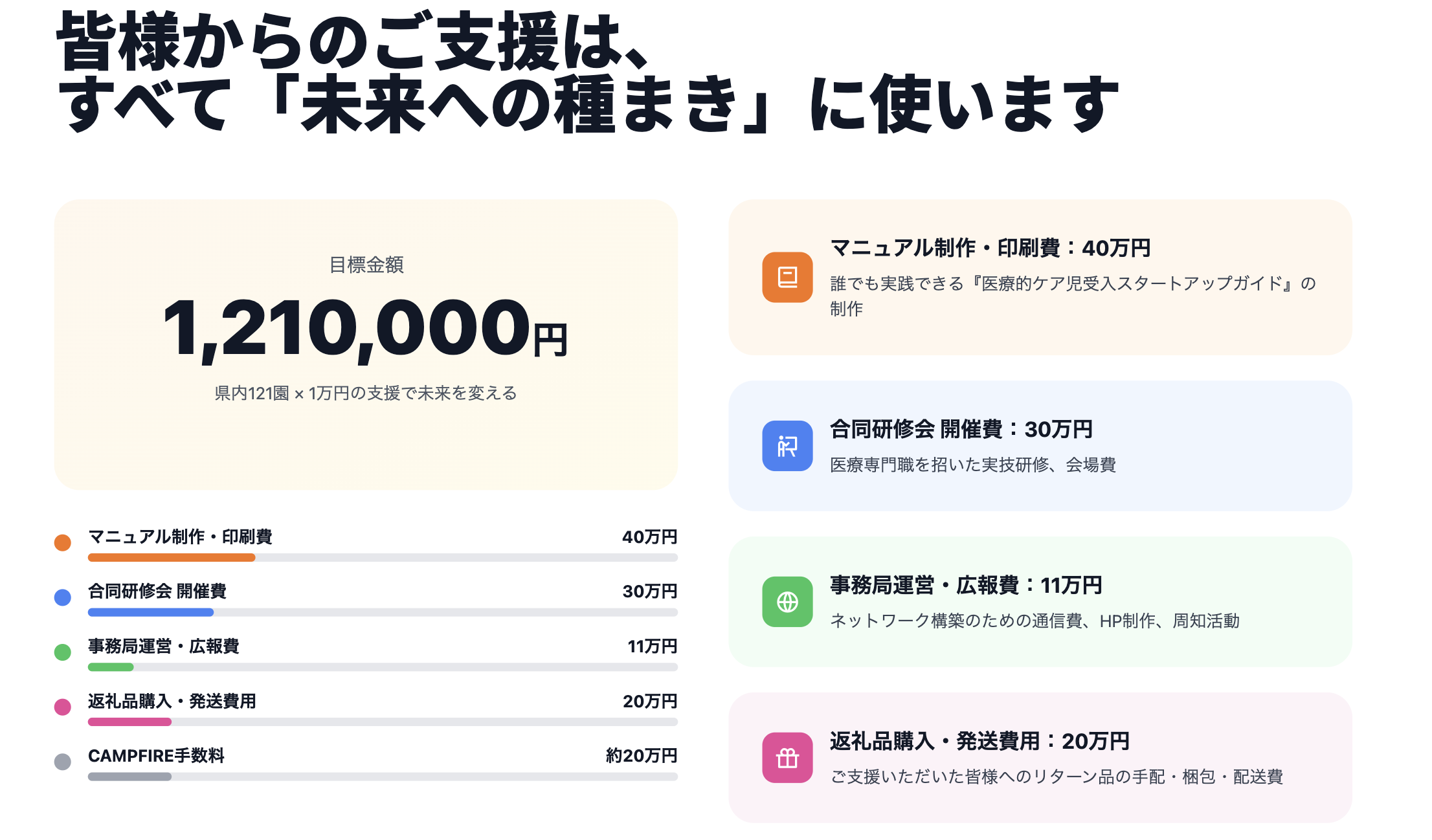This screenshot has height=840, width=1432.
Task: Select the 合同研修会 開催費：30万円 card title
Action: [x=961, y=429]
